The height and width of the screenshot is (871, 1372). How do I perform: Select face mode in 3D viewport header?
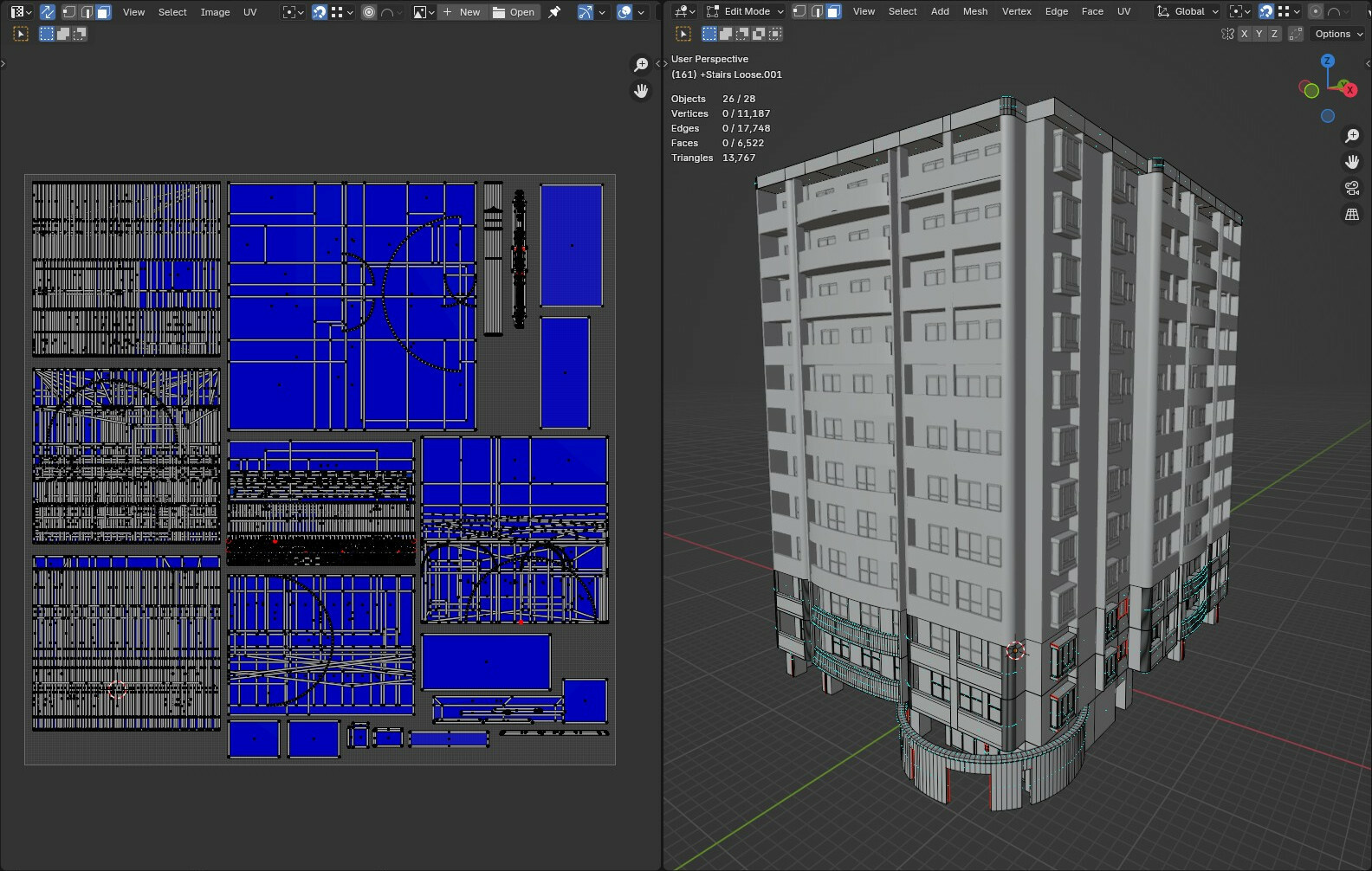(x=832, y=11)
